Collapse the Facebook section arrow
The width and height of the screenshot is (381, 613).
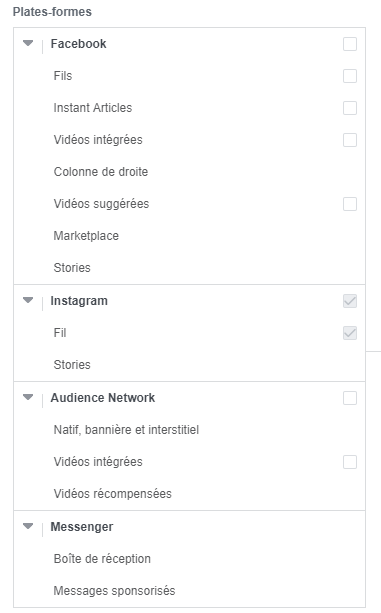coord(28,43)
